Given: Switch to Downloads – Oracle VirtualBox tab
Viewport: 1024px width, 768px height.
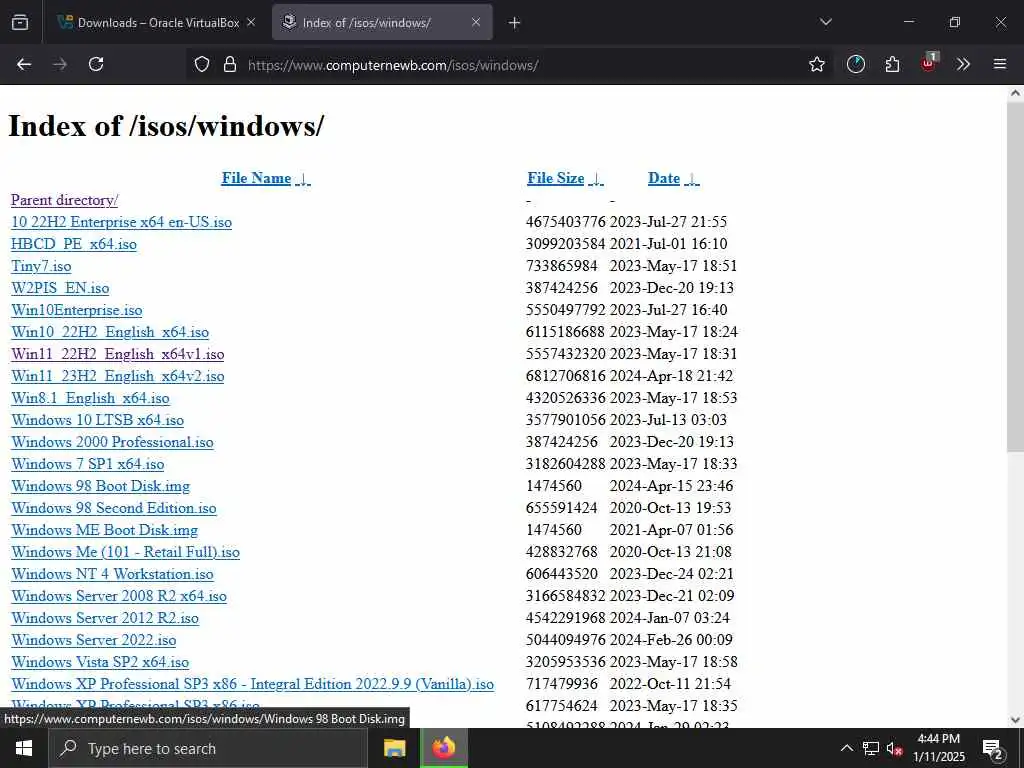Looking at the screenshot, I should click(156, 22).
